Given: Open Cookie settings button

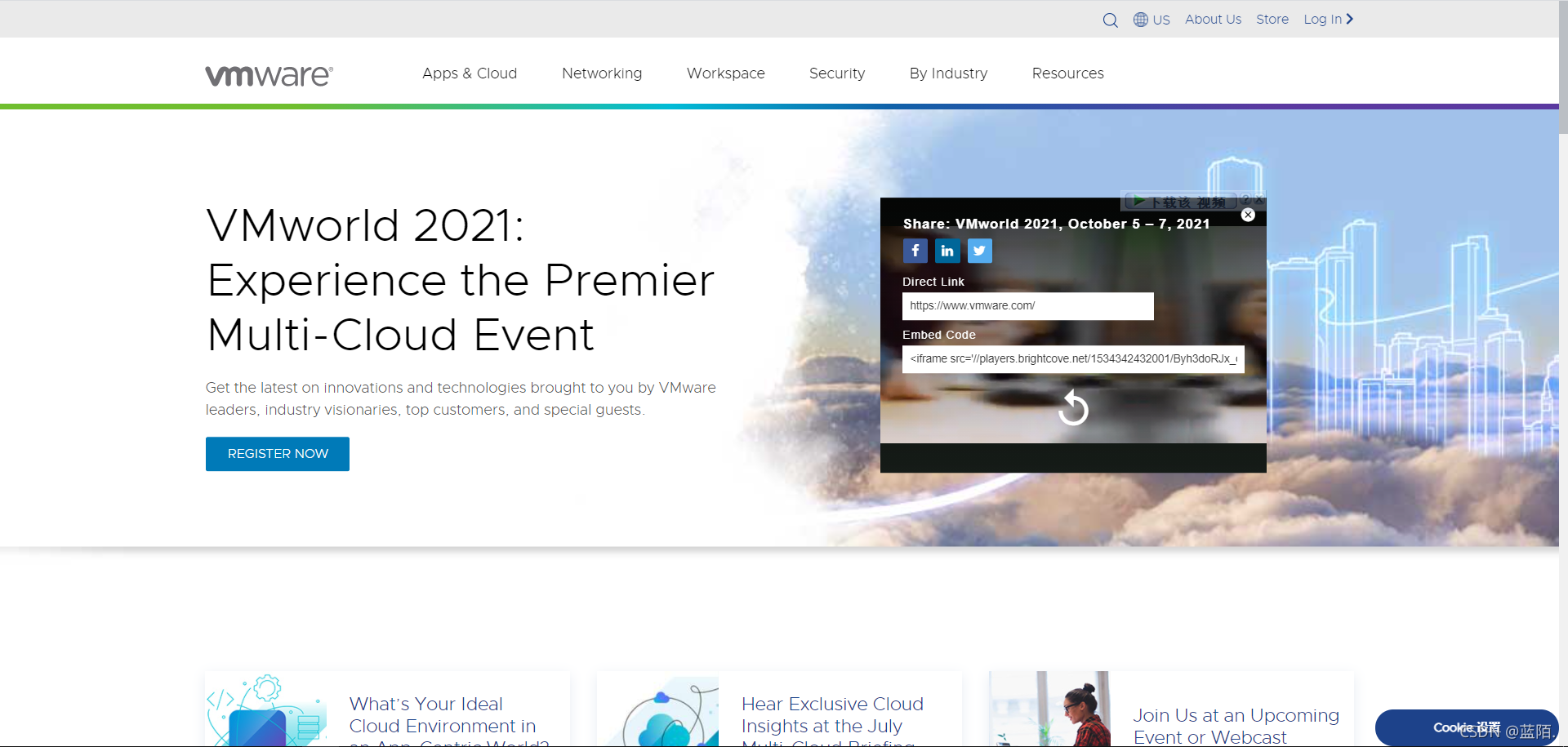Looking at the screenshot, I should coord(1467,727).
